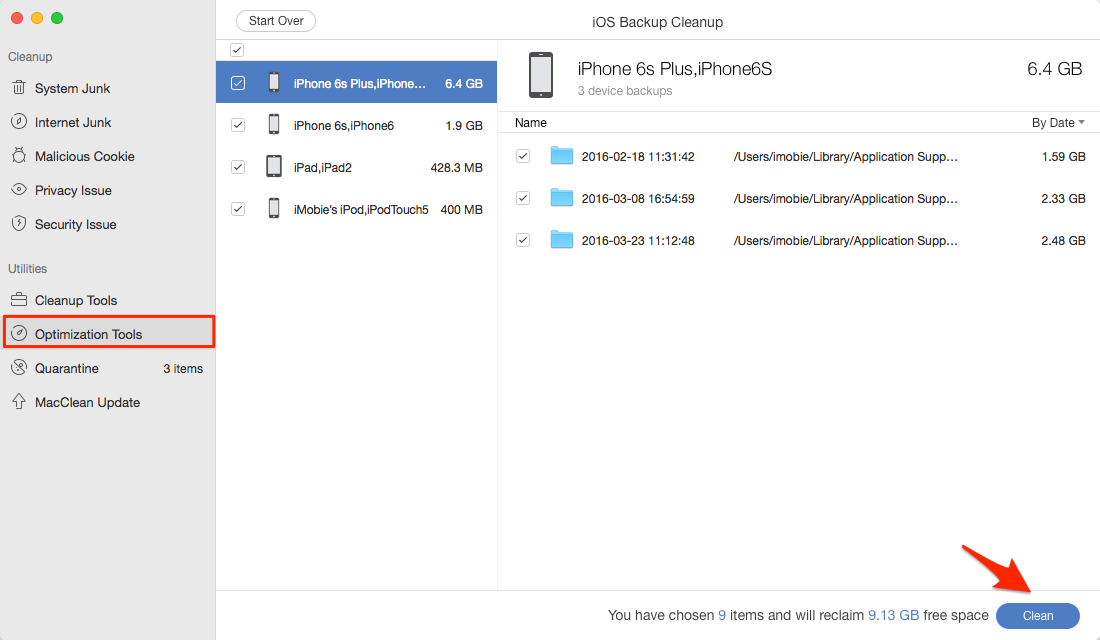Click the MacClean Update arrow icon
Image resolution: width=1100 pixels, height=640 pixels.
[x=19, y=401]
